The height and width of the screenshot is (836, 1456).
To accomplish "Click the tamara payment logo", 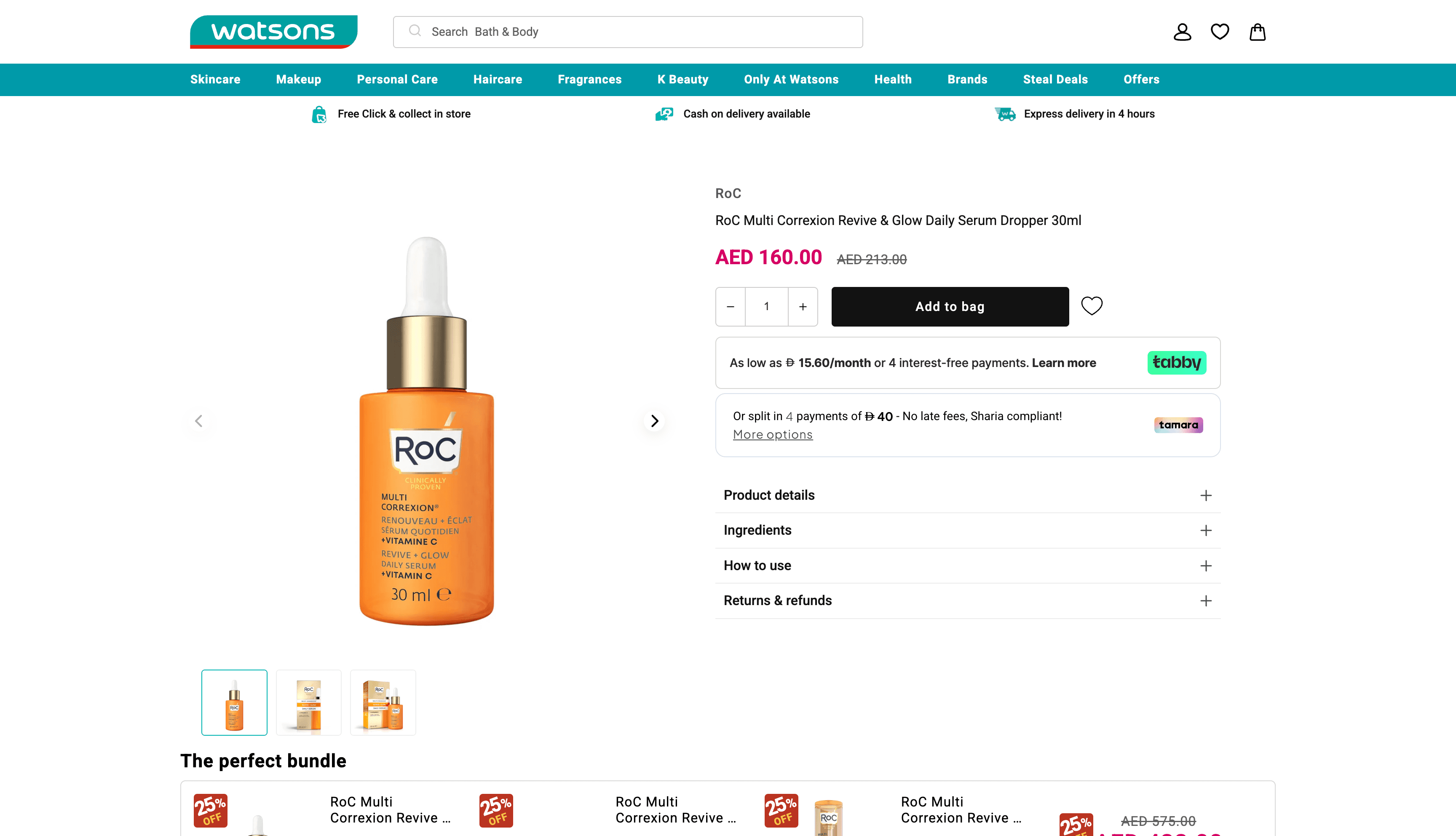I will click(x=1178, y=425).
